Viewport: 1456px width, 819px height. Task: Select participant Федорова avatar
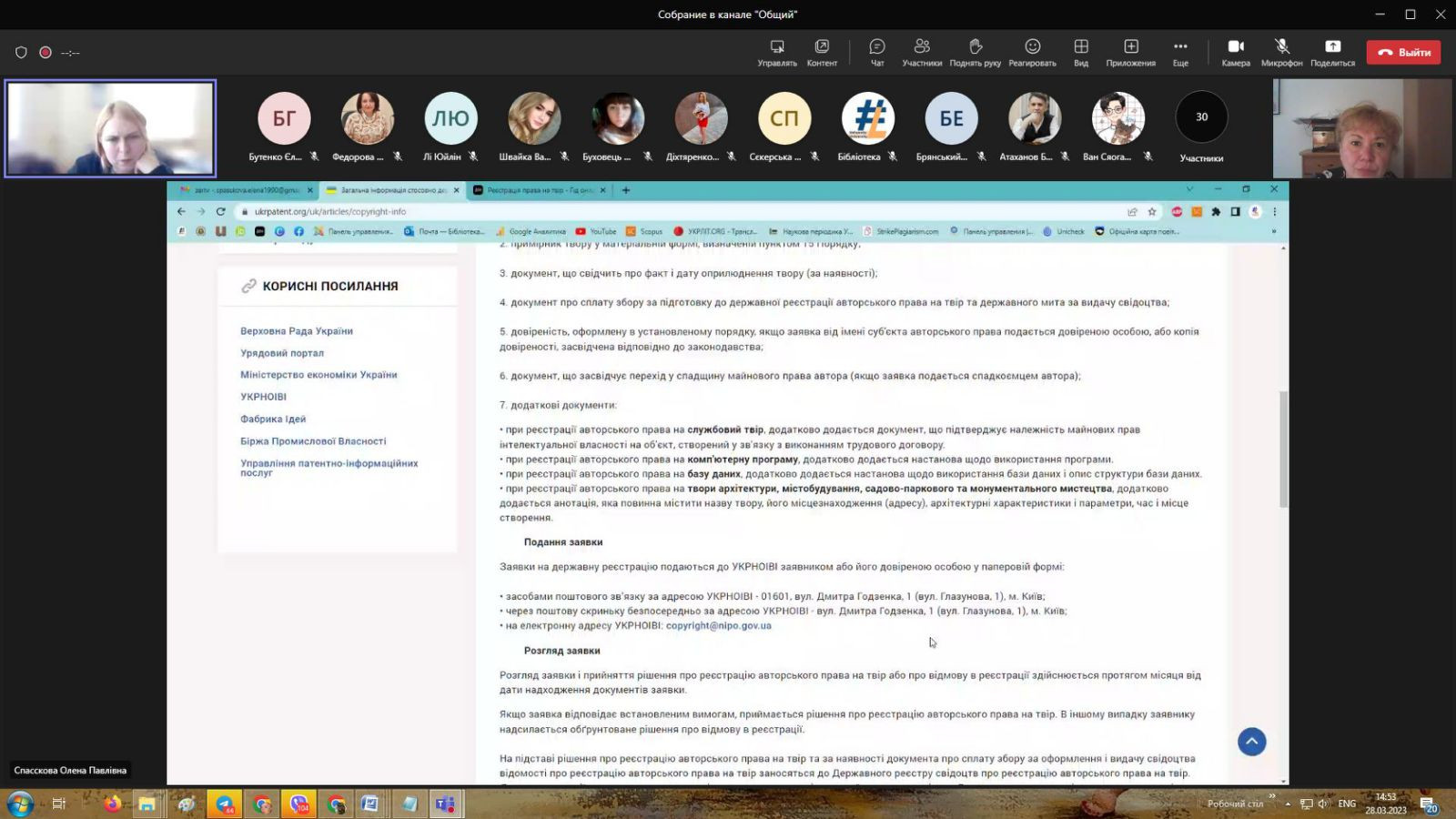click(x=368, y=118)
